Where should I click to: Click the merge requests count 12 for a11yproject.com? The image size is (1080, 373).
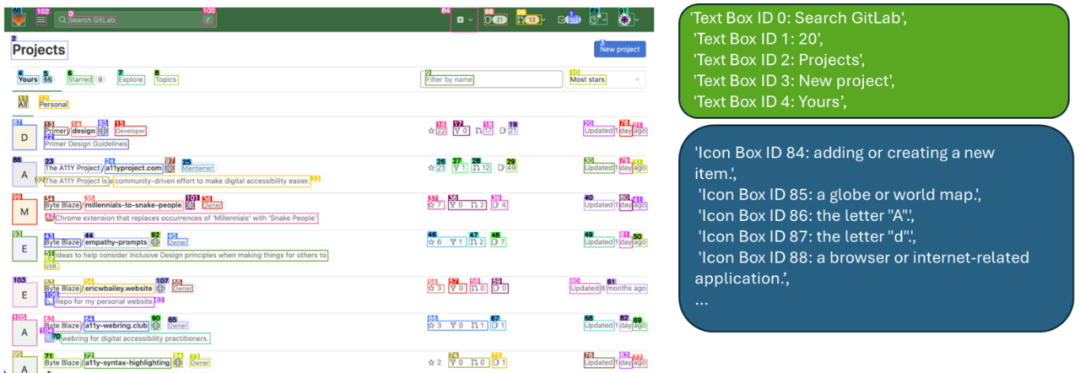coord(481,167)
